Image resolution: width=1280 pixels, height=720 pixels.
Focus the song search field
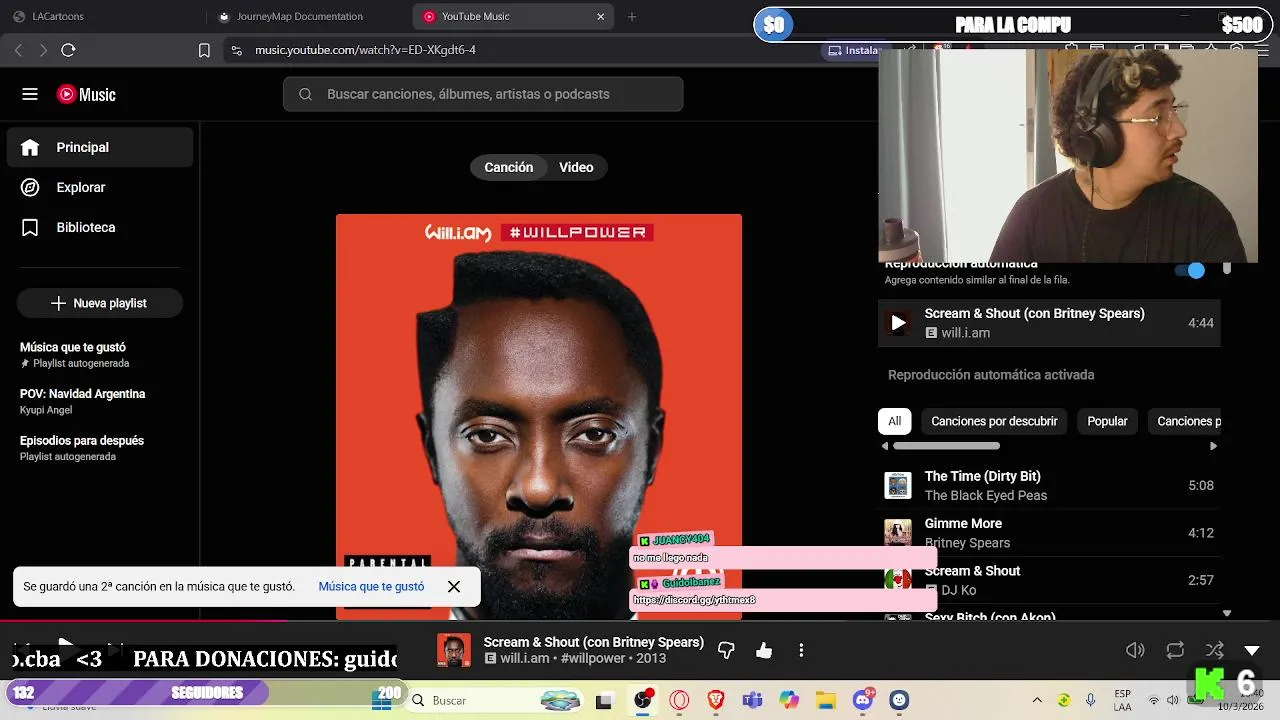tap(483, 94)
